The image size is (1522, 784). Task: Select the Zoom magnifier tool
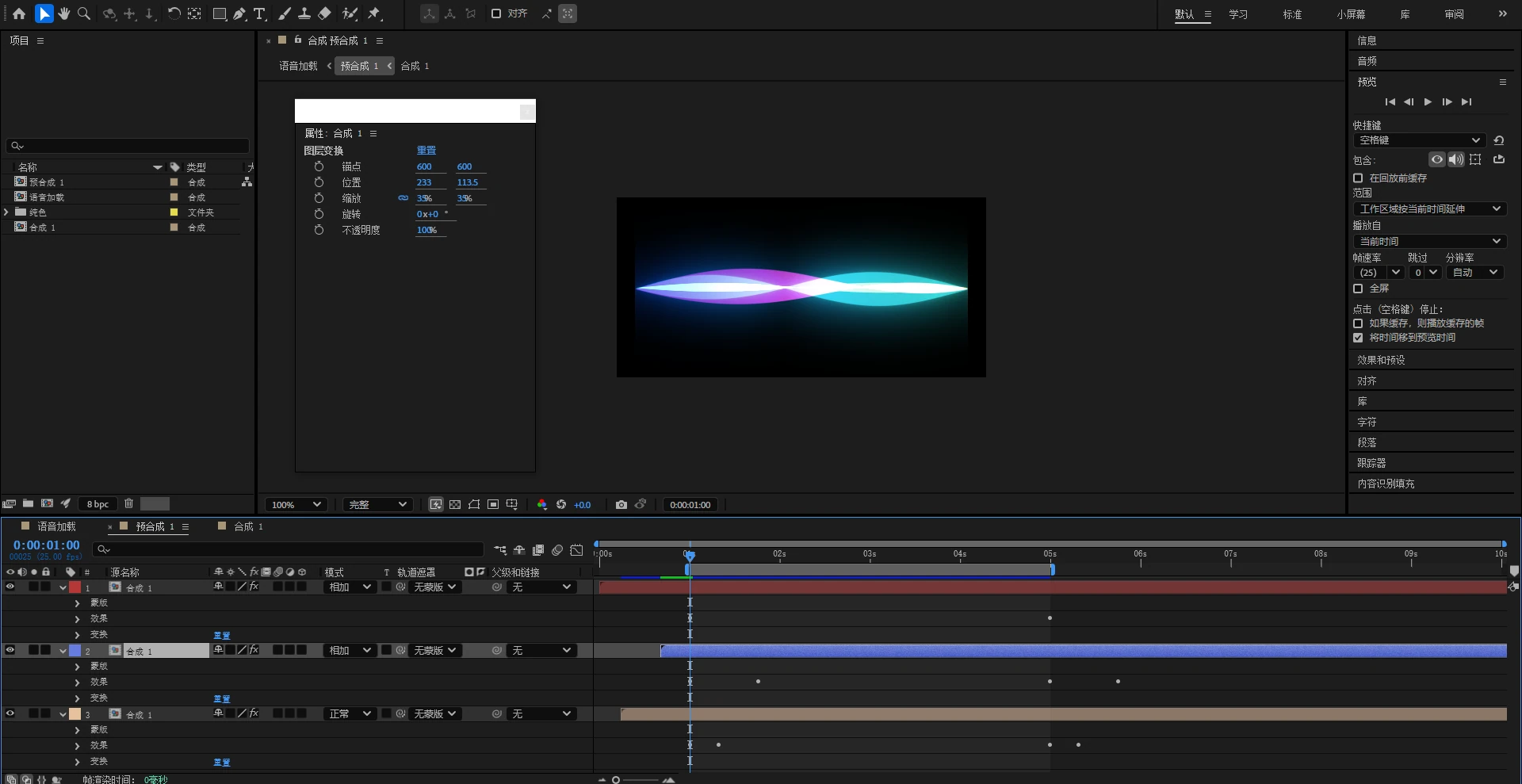click(84, 13)
